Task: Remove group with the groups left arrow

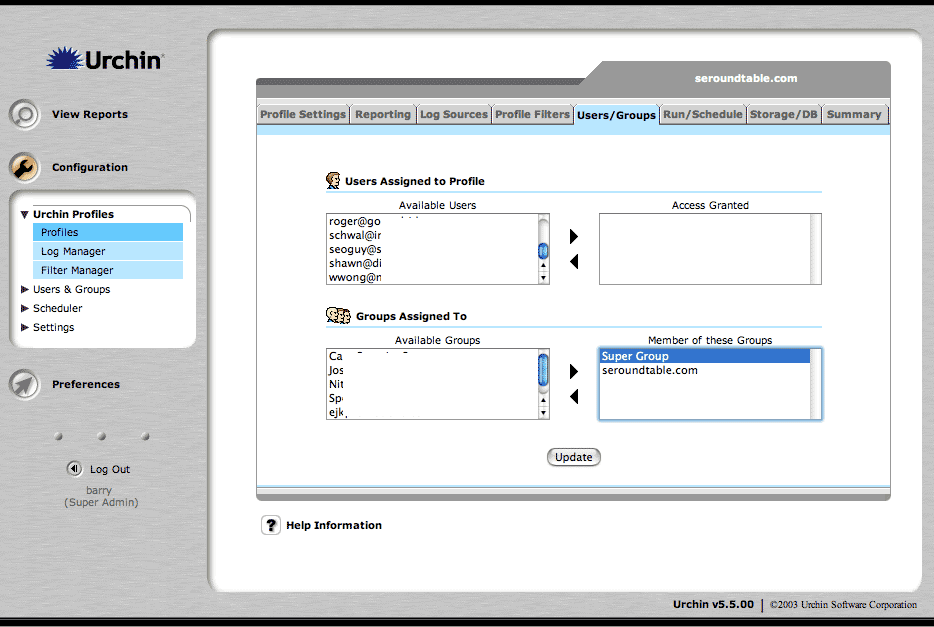Action: point(574,397)
